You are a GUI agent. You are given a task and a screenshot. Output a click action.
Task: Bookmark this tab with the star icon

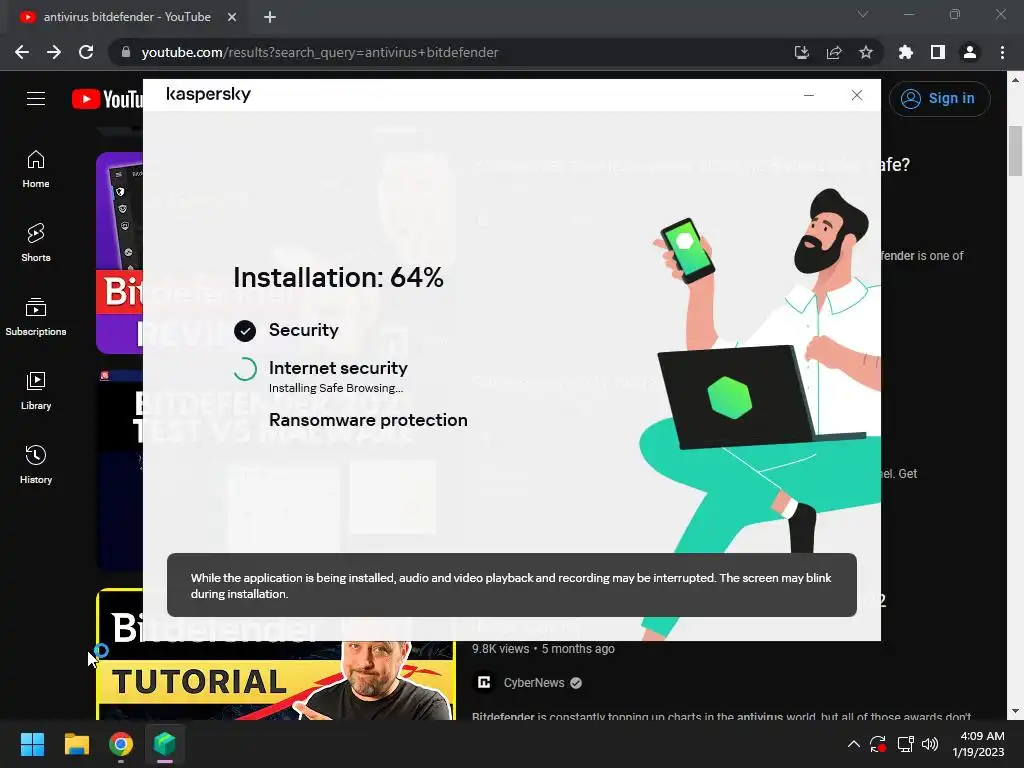(x=866, y=52)
